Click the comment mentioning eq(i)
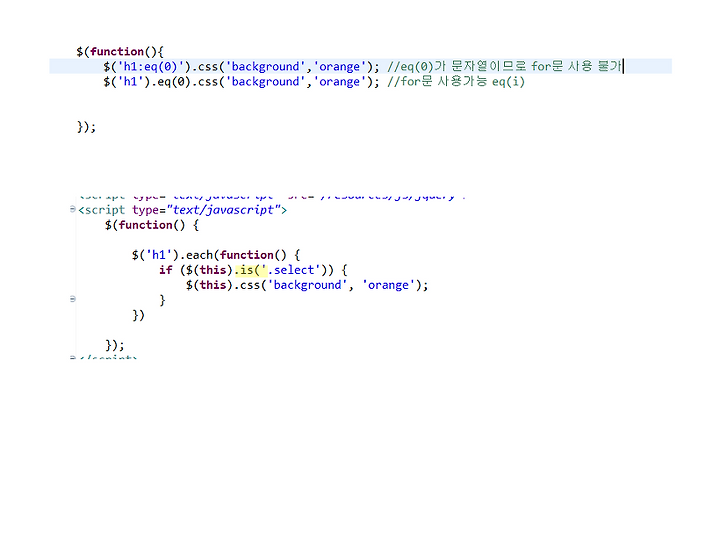The width and height of the screenshot is (720, 540). pos(456,82)
